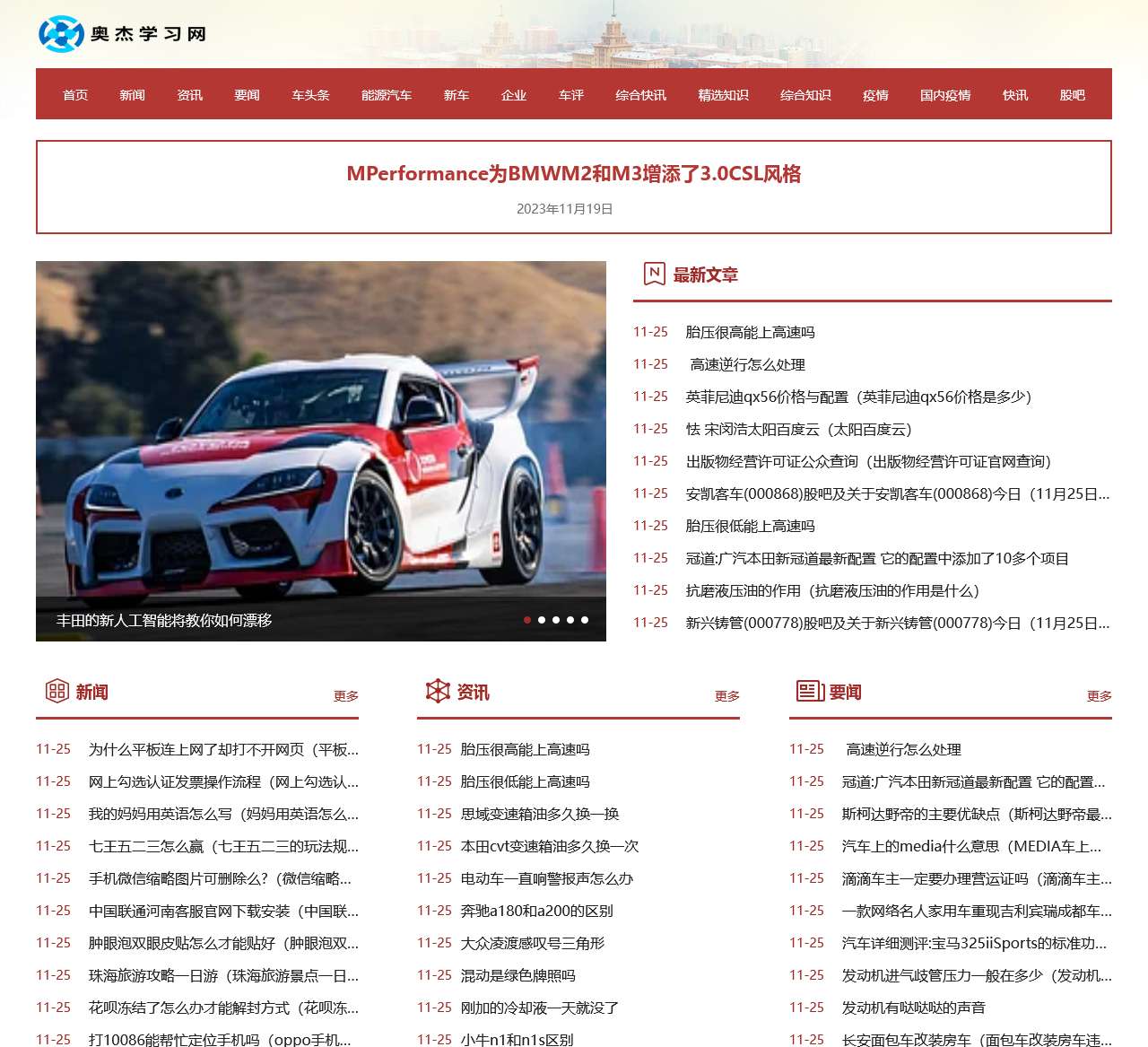Open 胎压很低能上高速吗 in 资讯 section
Image resolution: width=1148 pixels, height=1047 pixels.
[x=526, y=781]
